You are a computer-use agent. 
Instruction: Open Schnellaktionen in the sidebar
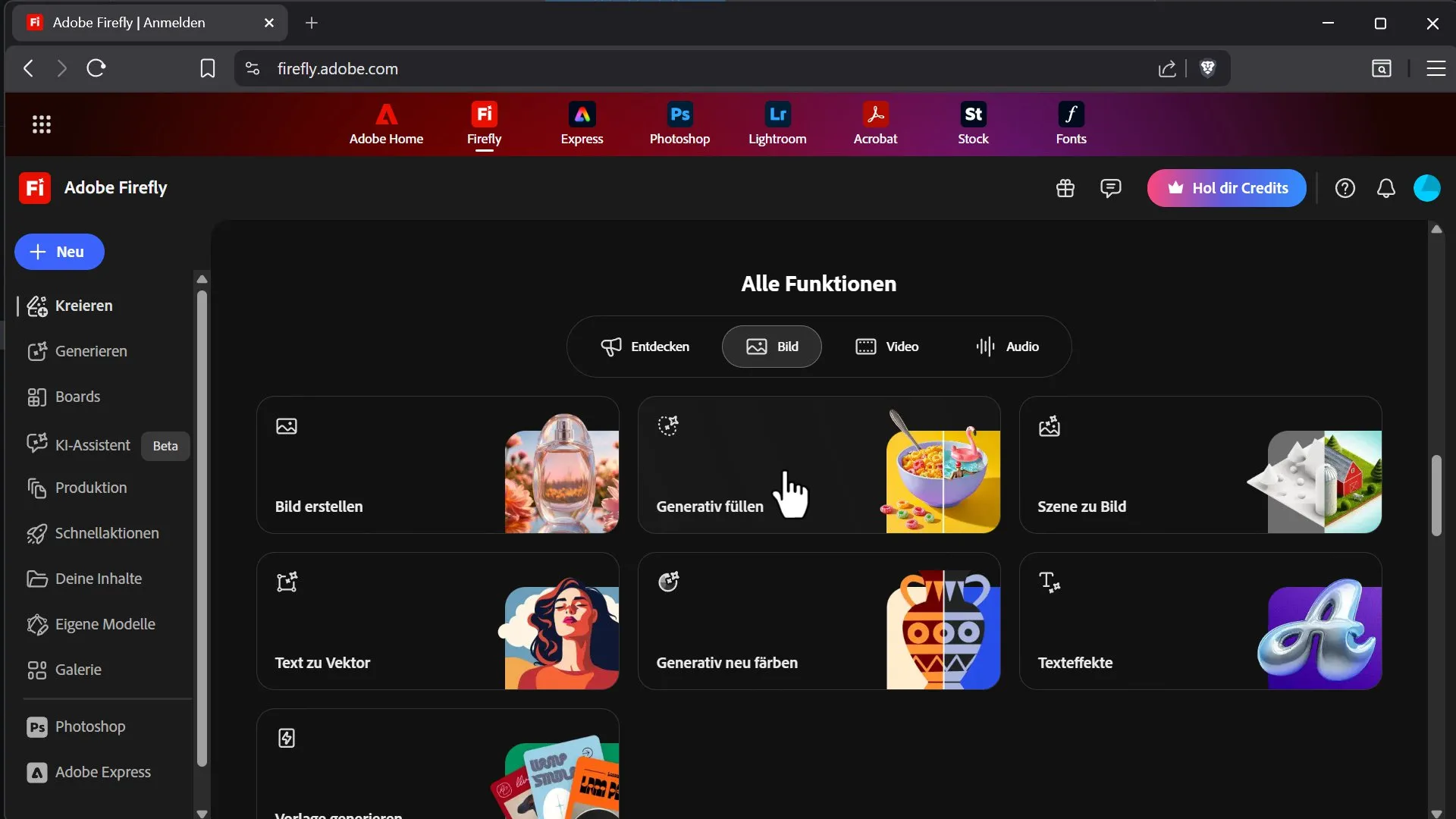pos(93,533)
